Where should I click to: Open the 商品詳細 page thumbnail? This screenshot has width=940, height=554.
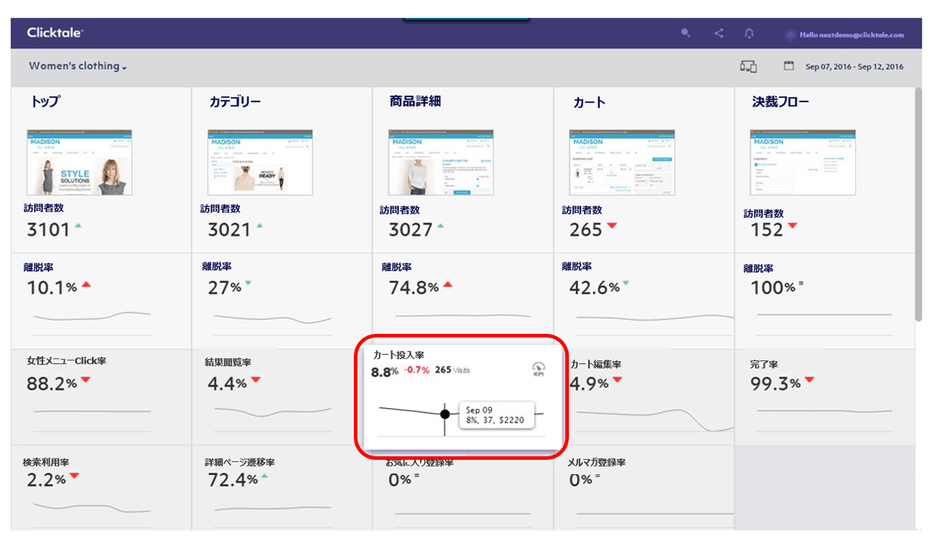[440, 162]
